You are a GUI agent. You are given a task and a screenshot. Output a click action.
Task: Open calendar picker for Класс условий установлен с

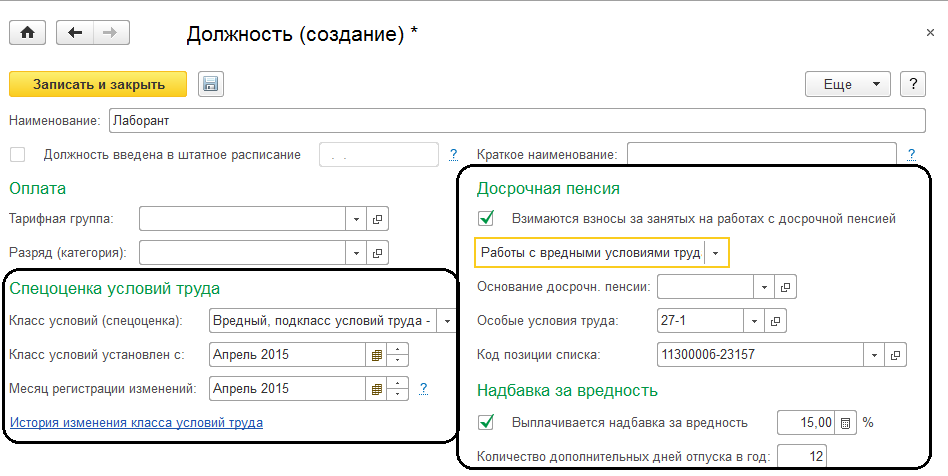(377, 354)
